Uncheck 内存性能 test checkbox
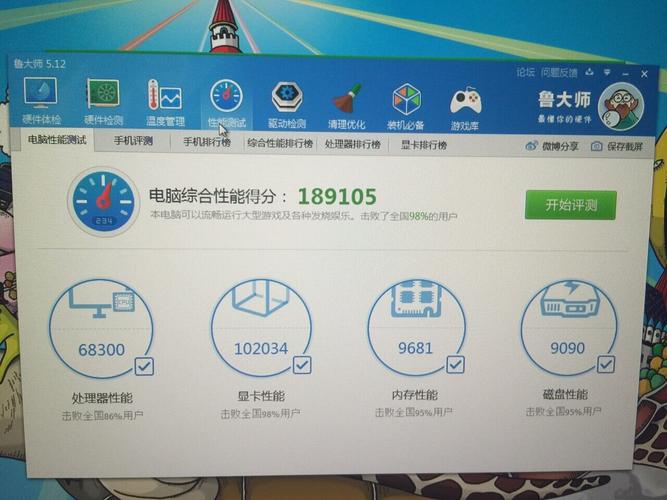The height and width of the screenshot is (500, 667). [455, 365]
